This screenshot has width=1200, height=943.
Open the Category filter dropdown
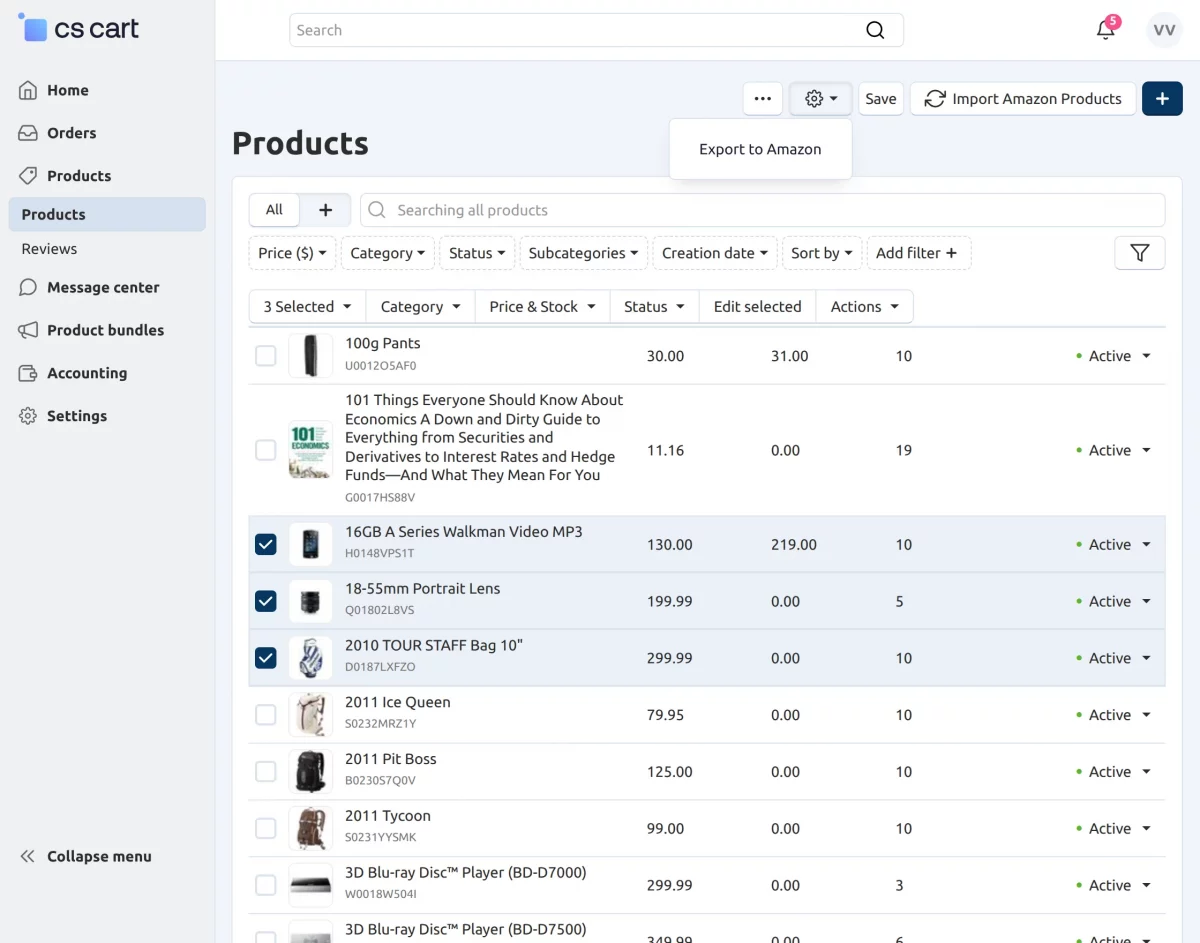[388, 253]
